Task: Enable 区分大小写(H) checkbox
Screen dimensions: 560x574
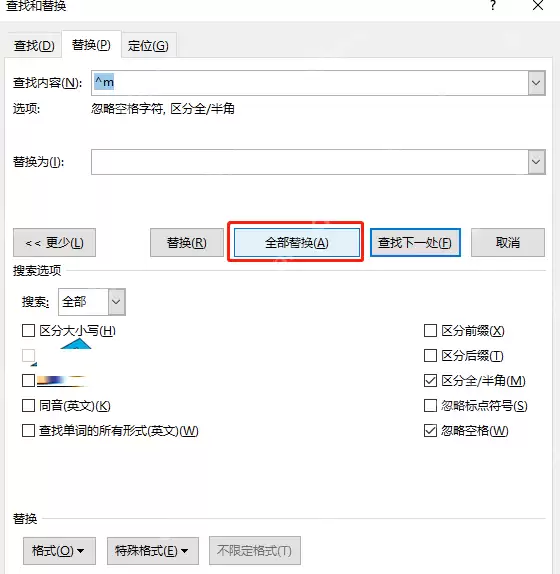Action: (29, 331)
